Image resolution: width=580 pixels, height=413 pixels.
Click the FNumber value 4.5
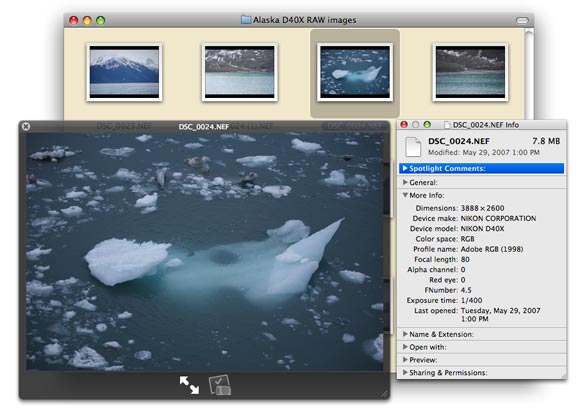click(466, 290)
